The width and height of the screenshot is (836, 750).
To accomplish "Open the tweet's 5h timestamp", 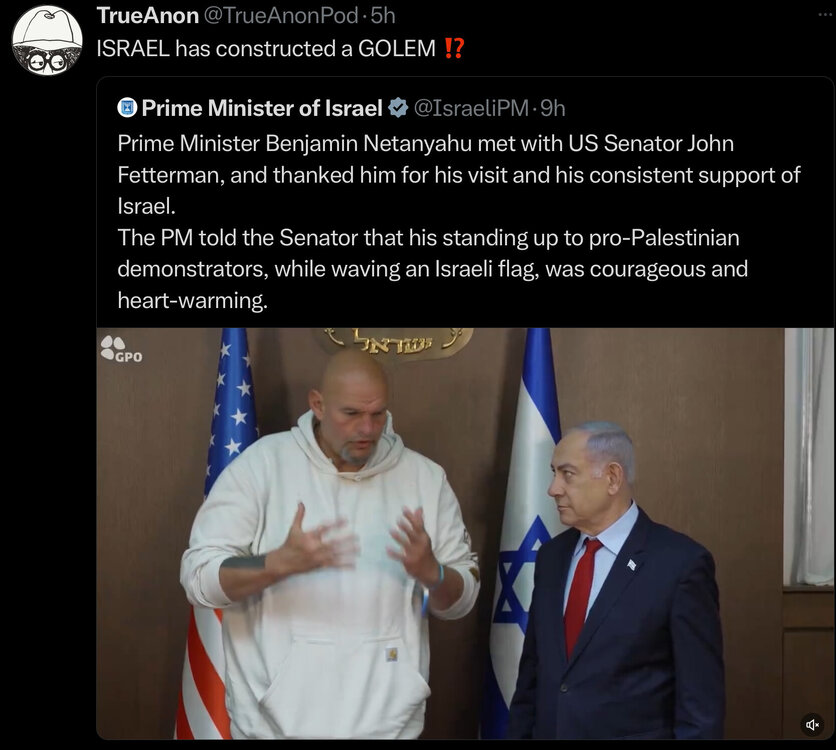I will [383, 15].
